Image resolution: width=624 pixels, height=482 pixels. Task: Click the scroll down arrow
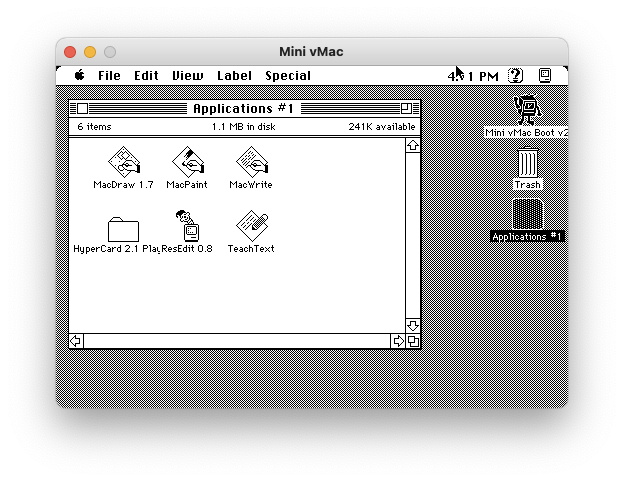[x=413, y=326]
